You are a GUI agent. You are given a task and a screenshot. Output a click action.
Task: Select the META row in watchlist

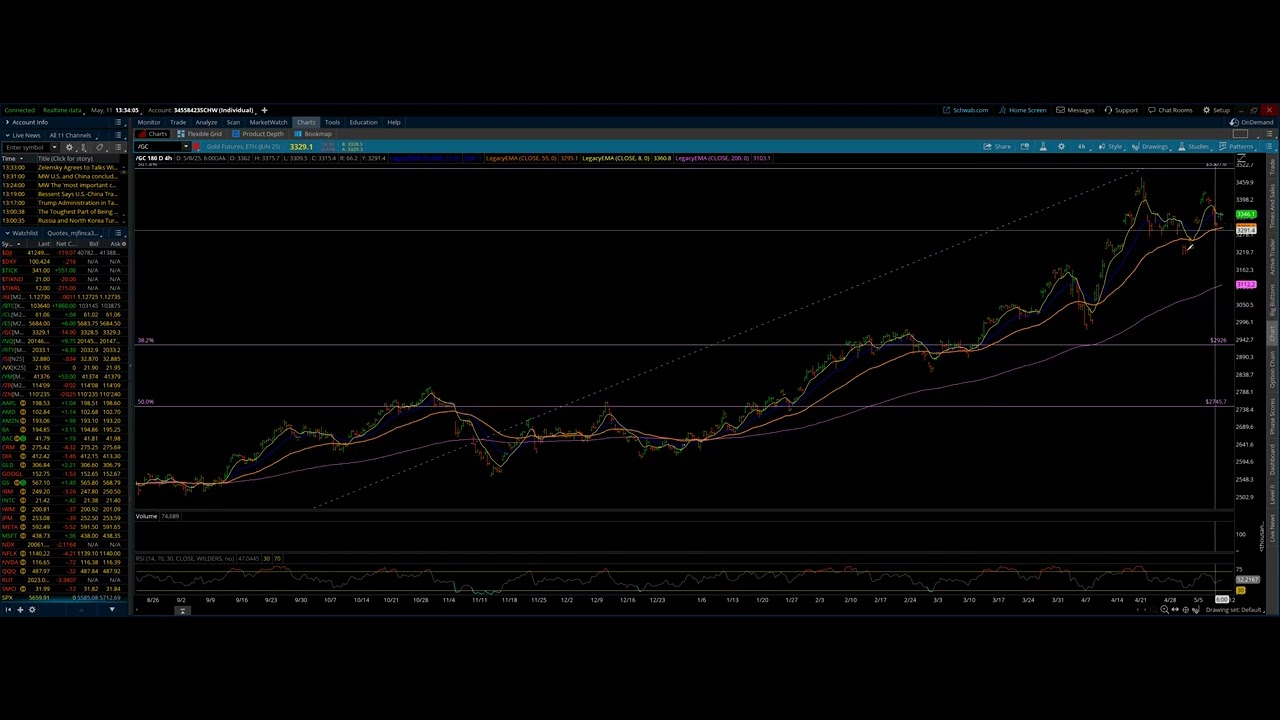[62, 527]
